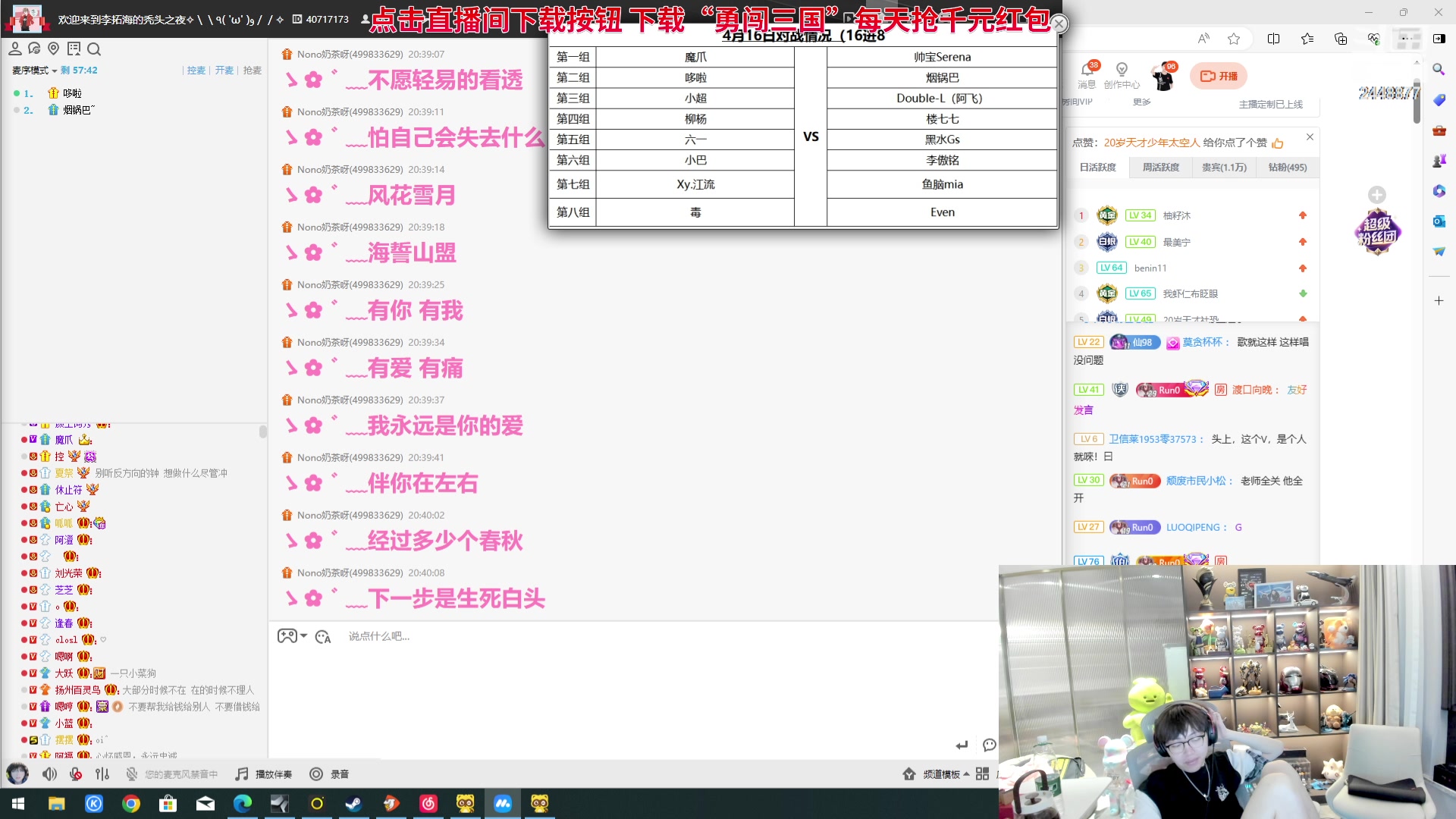The width and height of the screenshot is (1456, 819).
Task: Switch to the 贵宾(1.1万) tab
Action: [x=1223, y=168]
